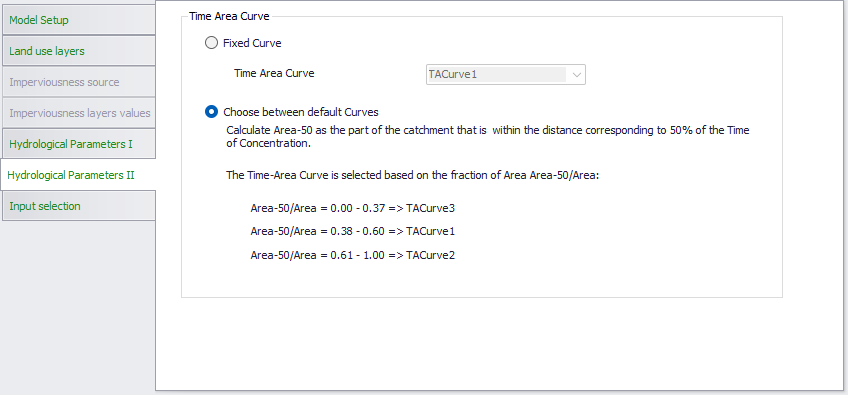
Task: Click the Time Area Curve combo box field
Action: 505,75
